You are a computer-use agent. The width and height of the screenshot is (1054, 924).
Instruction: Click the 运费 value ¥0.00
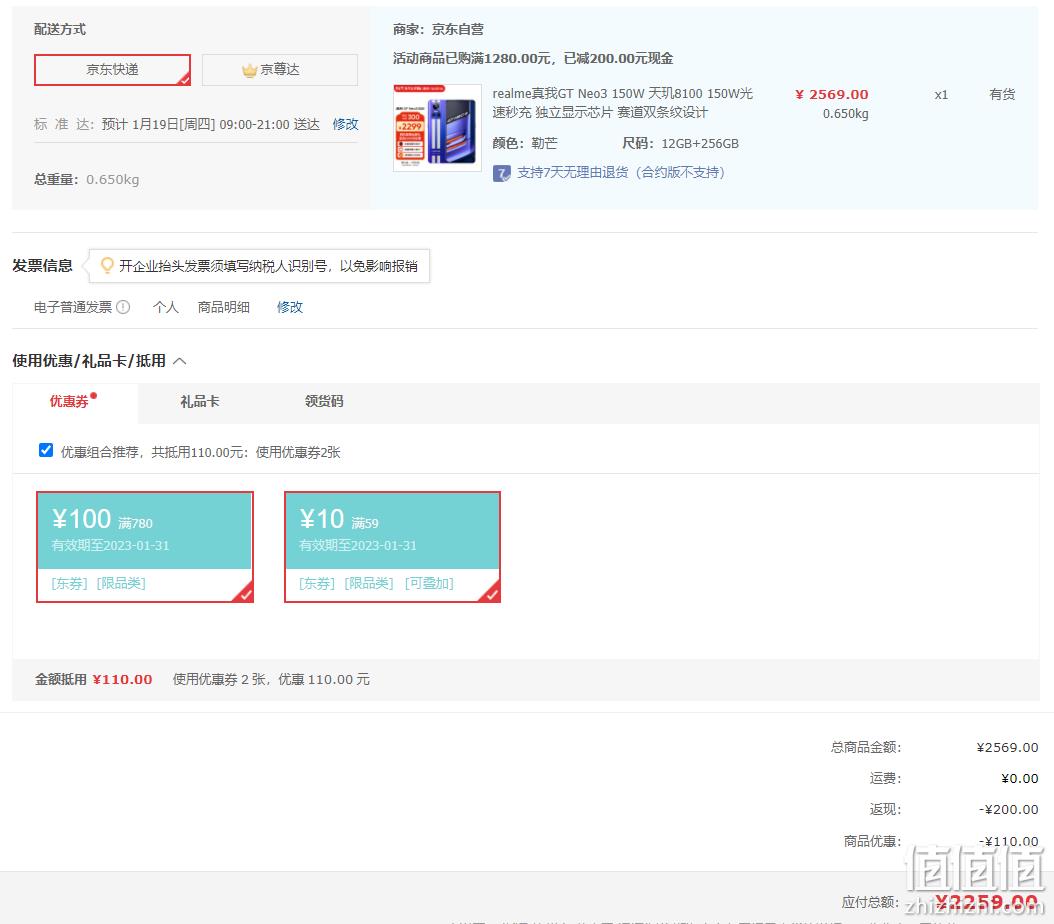click(x=1020, y=778)
